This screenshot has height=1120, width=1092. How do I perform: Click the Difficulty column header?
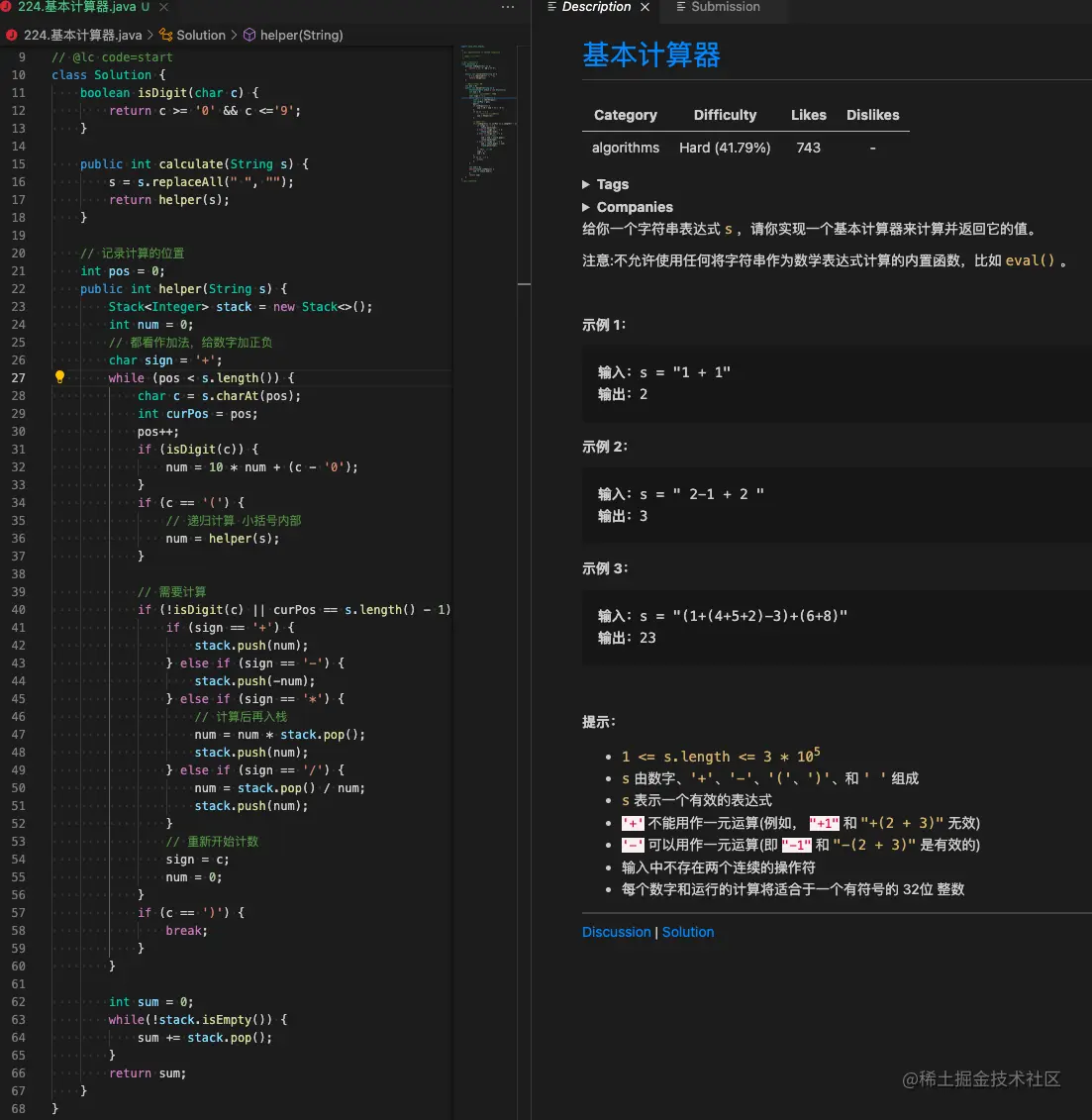(725, 115)
